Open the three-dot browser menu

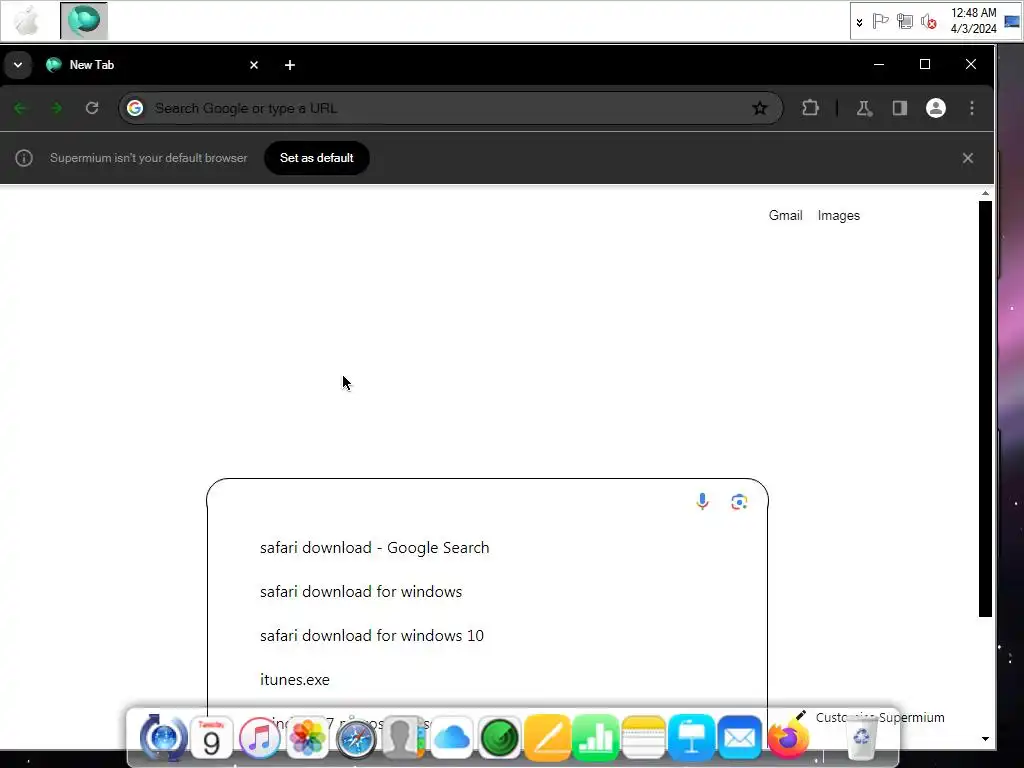(972, 108)
